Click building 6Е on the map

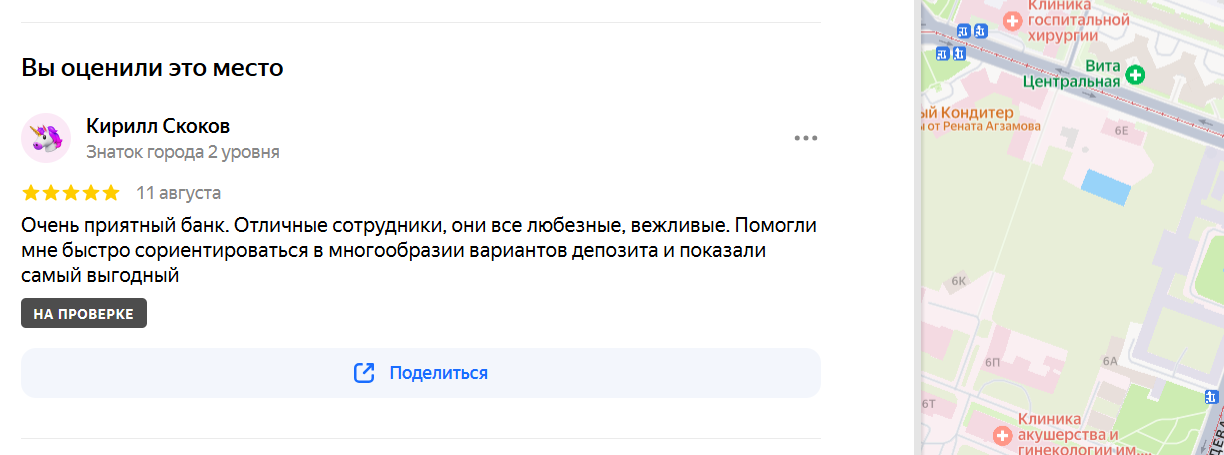(x=1122, y=131)
